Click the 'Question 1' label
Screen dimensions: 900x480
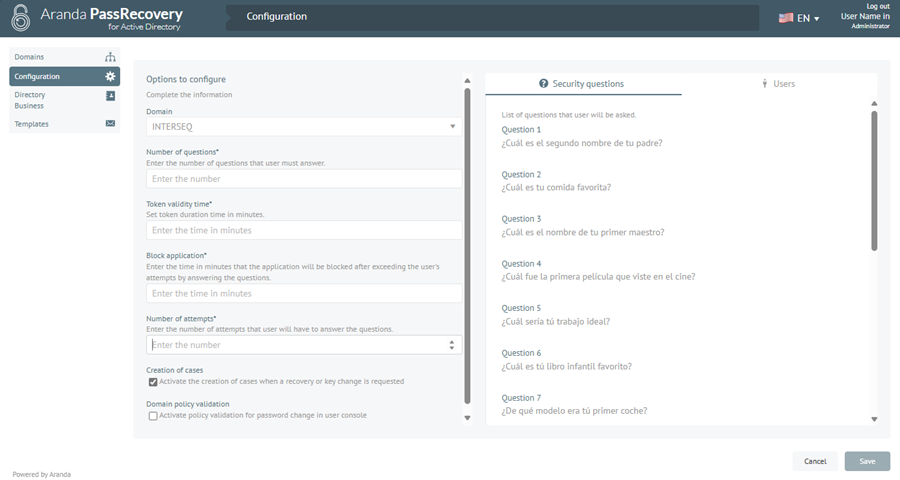(521, 130)
